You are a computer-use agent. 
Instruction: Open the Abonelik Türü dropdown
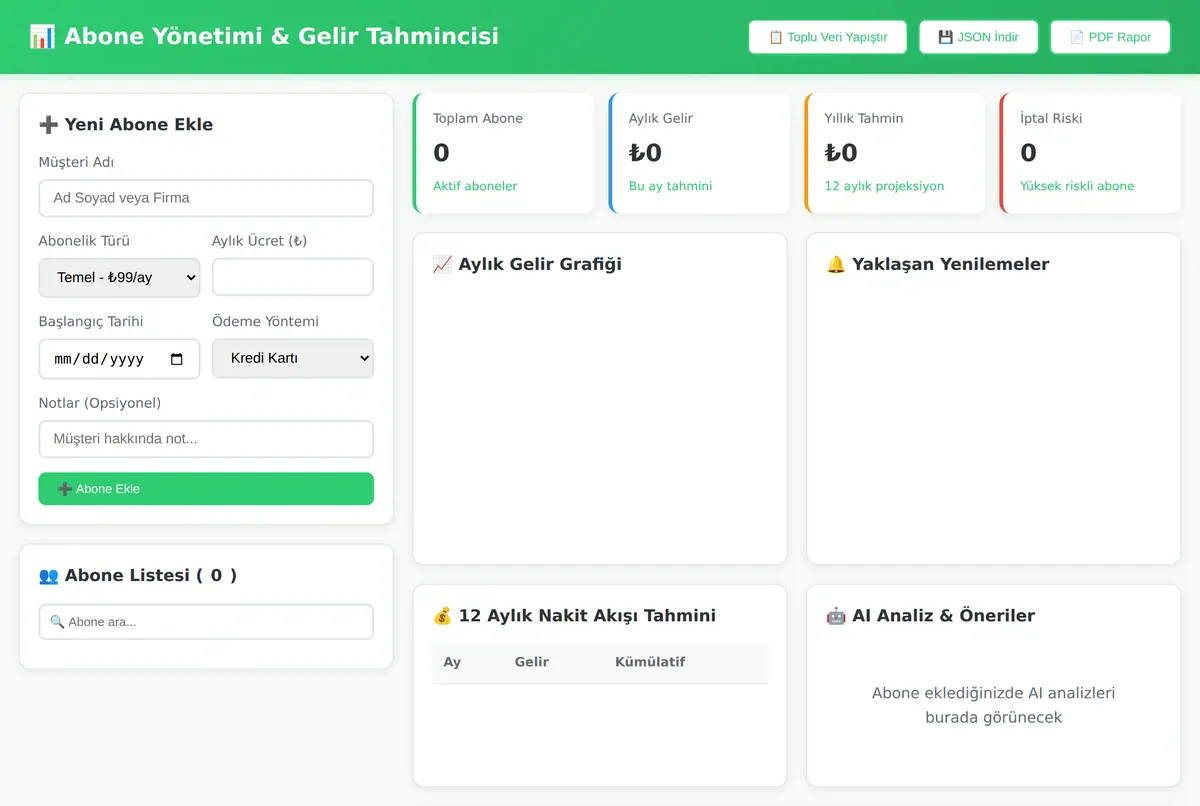click(x=119, y=277)
